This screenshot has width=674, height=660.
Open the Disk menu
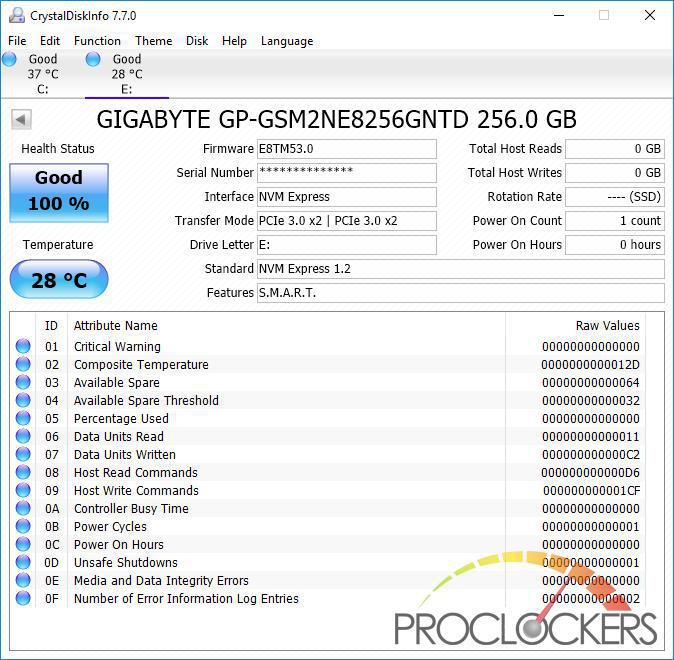pos(197,41)
